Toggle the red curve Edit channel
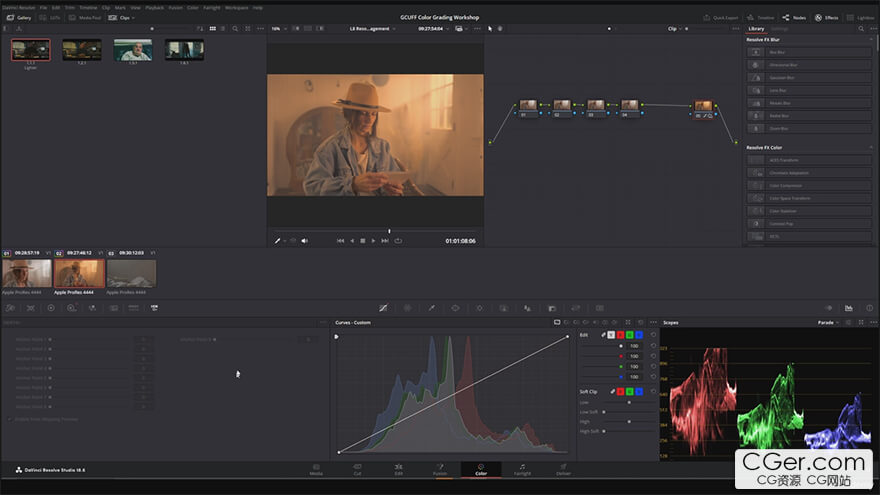880x495 pixels. (x=620, y=335)
